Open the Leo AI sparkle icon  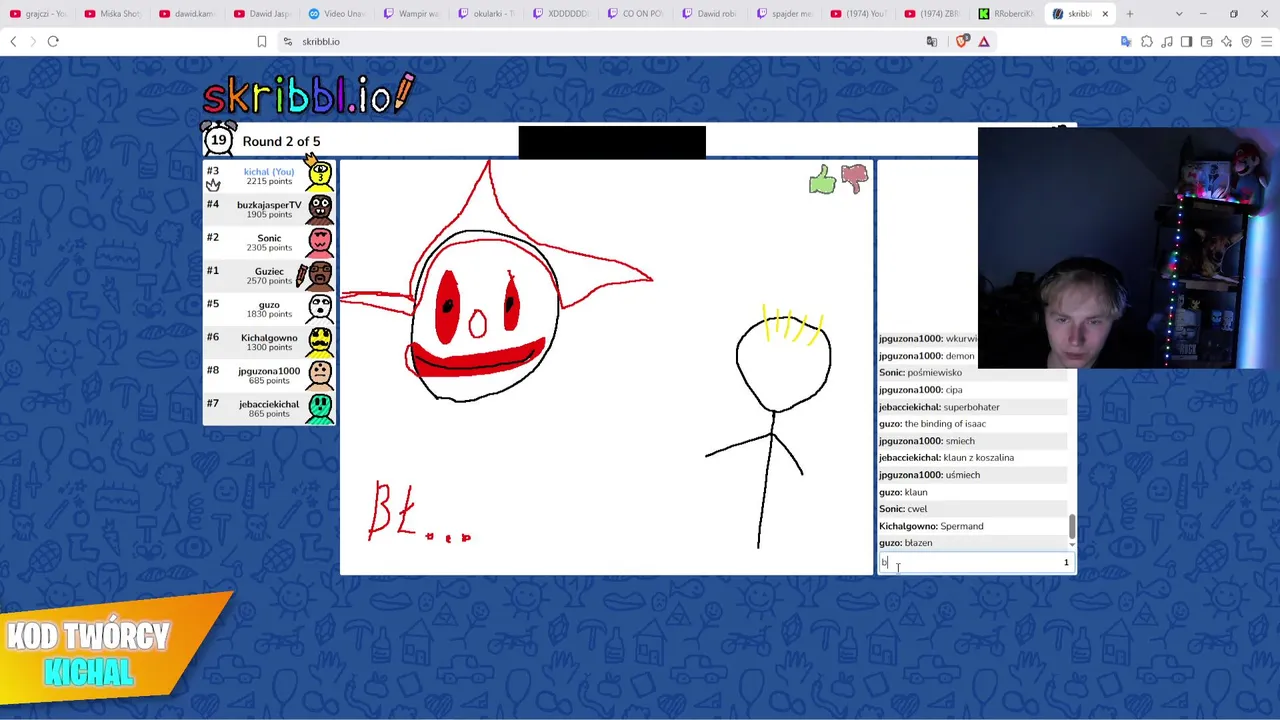click(x=1227, y=41)
